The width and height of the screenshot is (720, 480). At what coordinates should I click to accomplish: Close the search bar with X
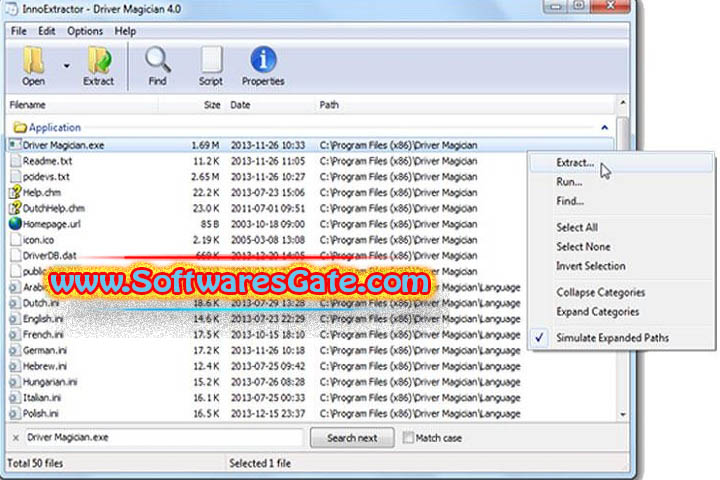pos(16,438)
